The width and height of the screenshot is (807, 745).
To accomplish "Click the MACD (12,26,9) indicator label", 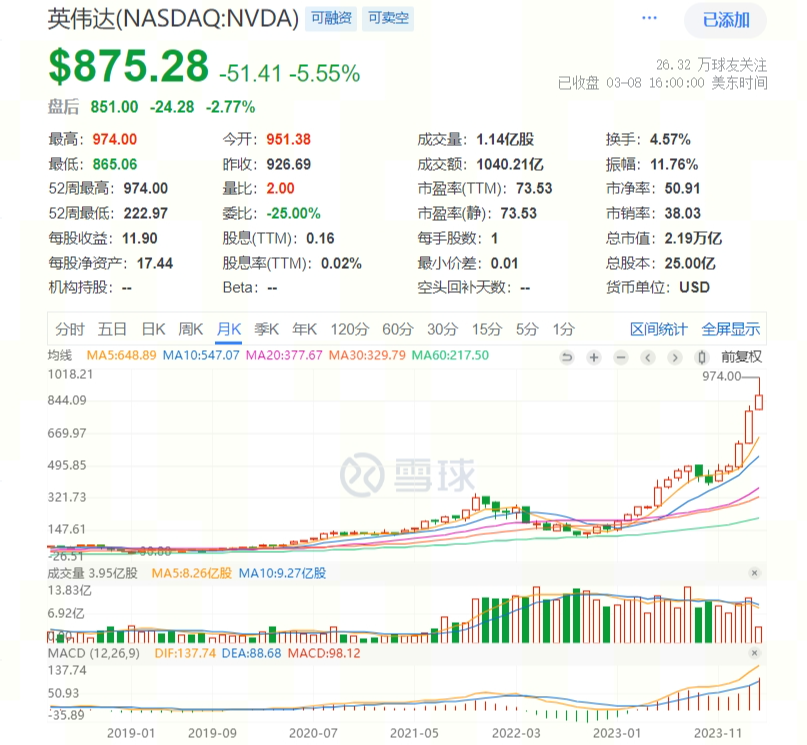I will point(94,653).
